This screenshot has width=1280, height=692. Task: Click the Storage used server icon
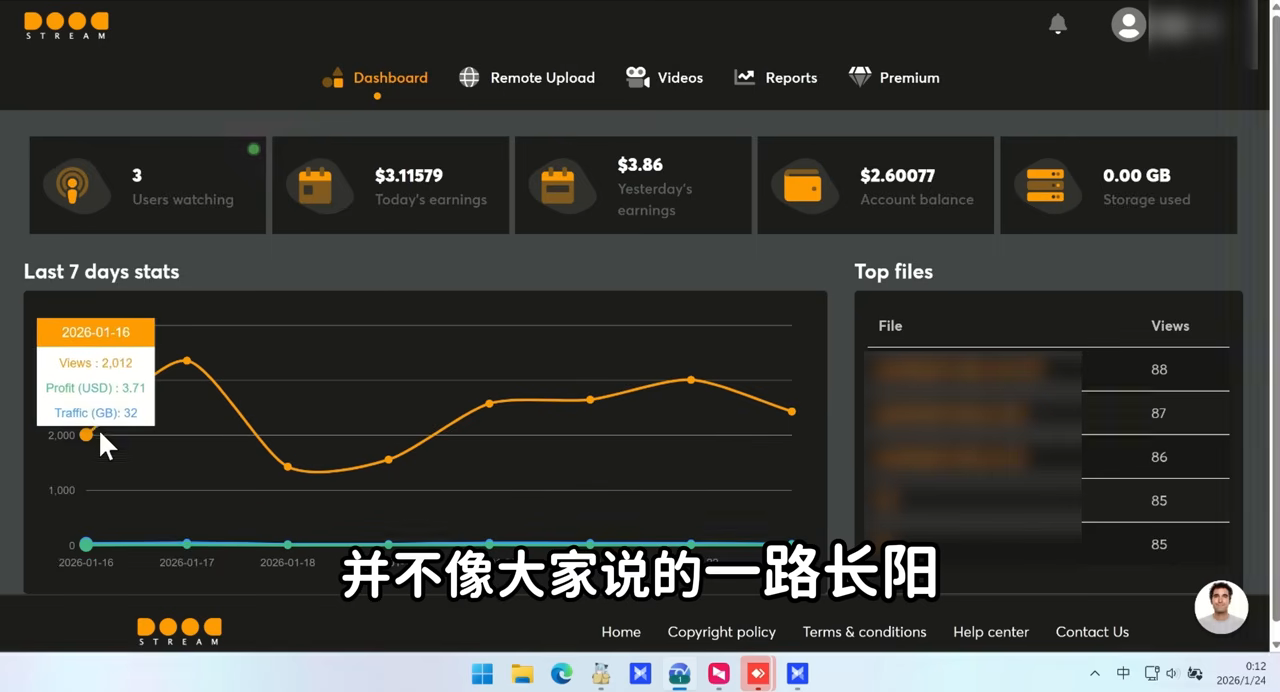1045,186
